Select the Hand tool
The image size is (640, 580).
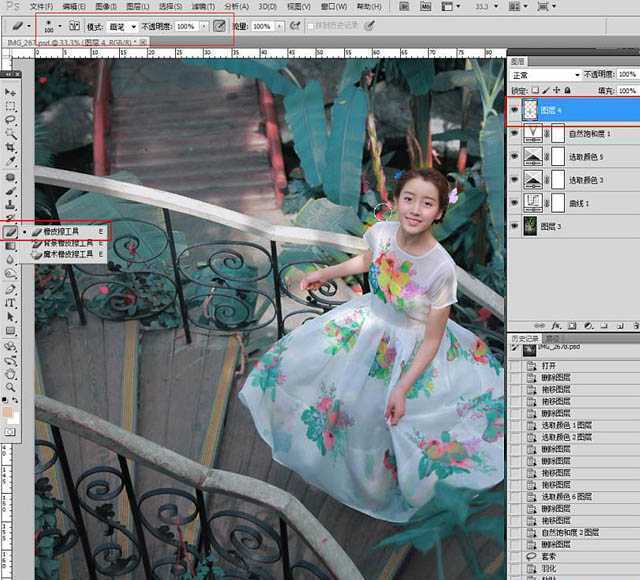[10, 374]
